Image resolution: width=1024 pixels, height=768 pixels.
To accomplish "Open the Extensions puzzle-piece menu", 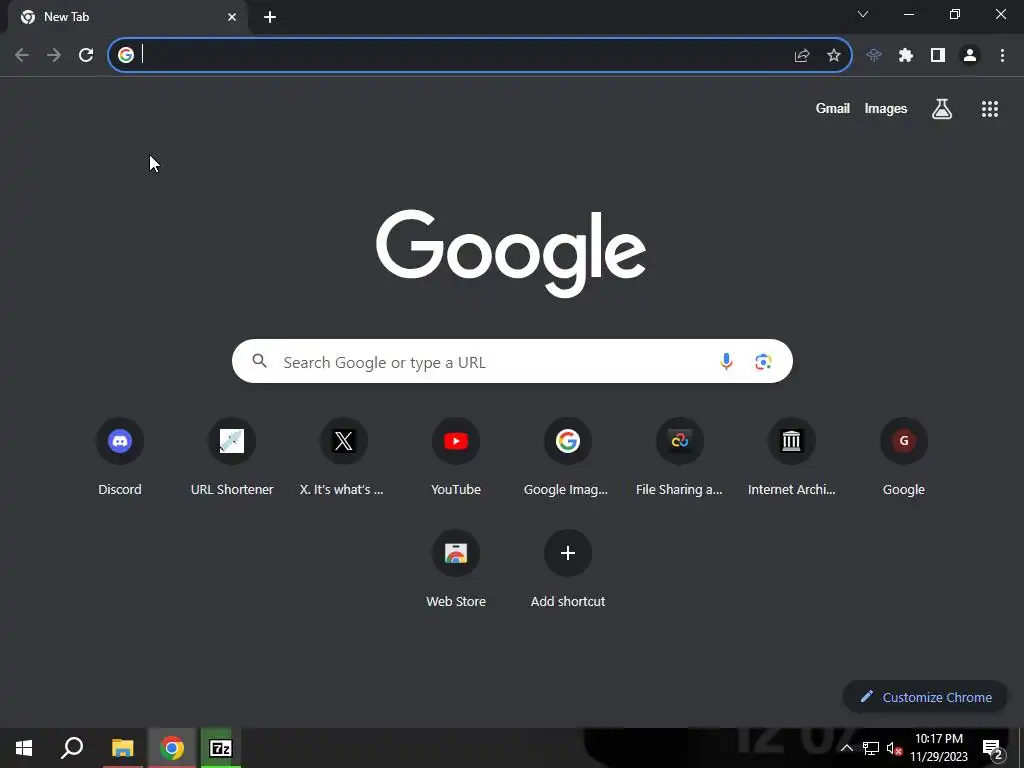I will (x=906, y=56).
